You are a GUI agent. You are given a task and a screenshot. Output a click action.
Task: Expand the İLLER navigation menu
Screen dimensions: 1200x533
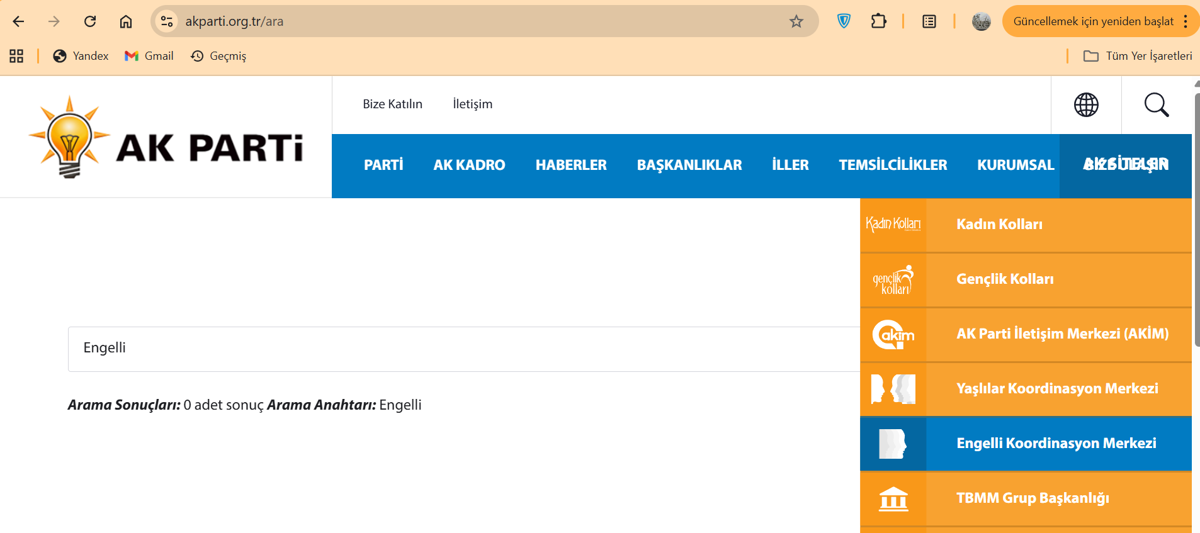[x=790, y=165]
